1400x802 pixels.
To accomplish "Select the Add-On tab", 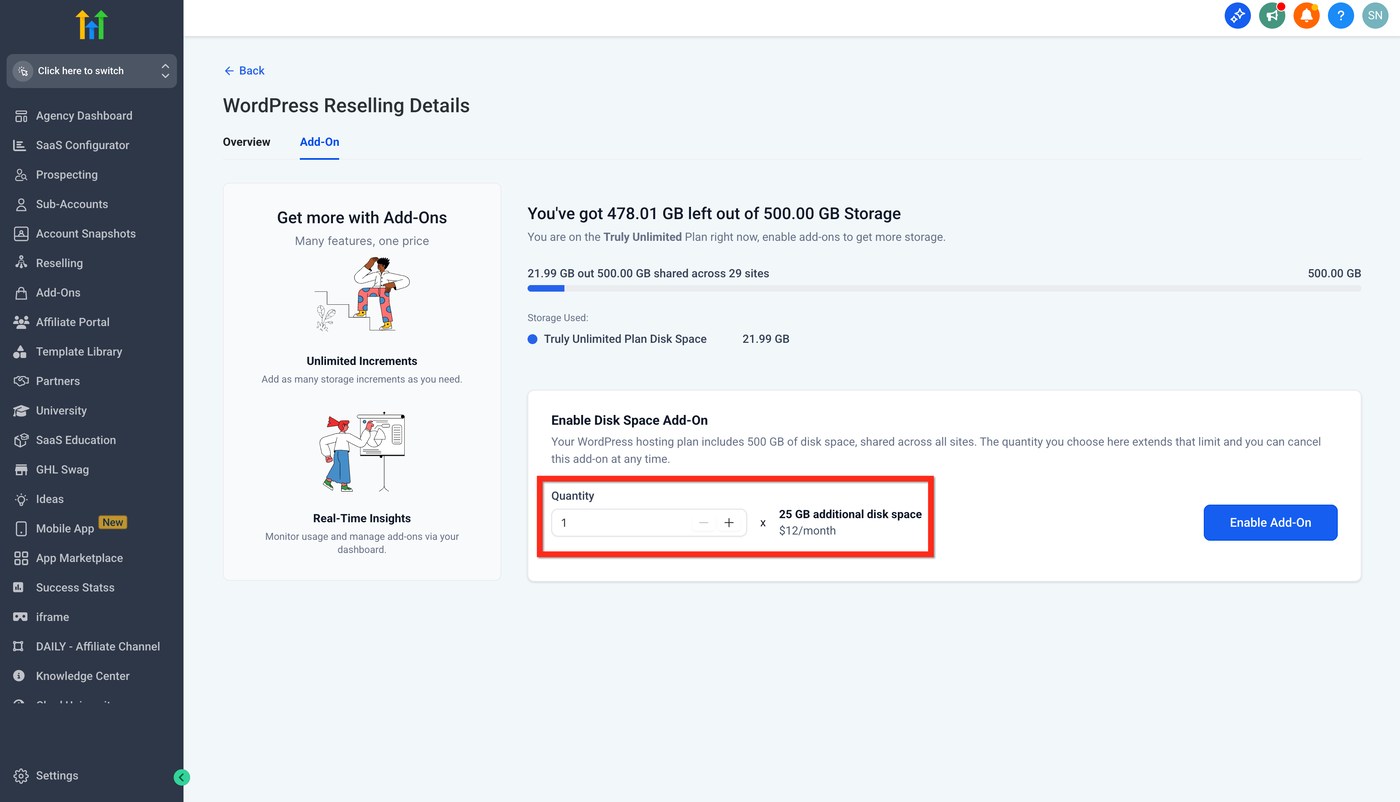I will click(x=319, y=142).
